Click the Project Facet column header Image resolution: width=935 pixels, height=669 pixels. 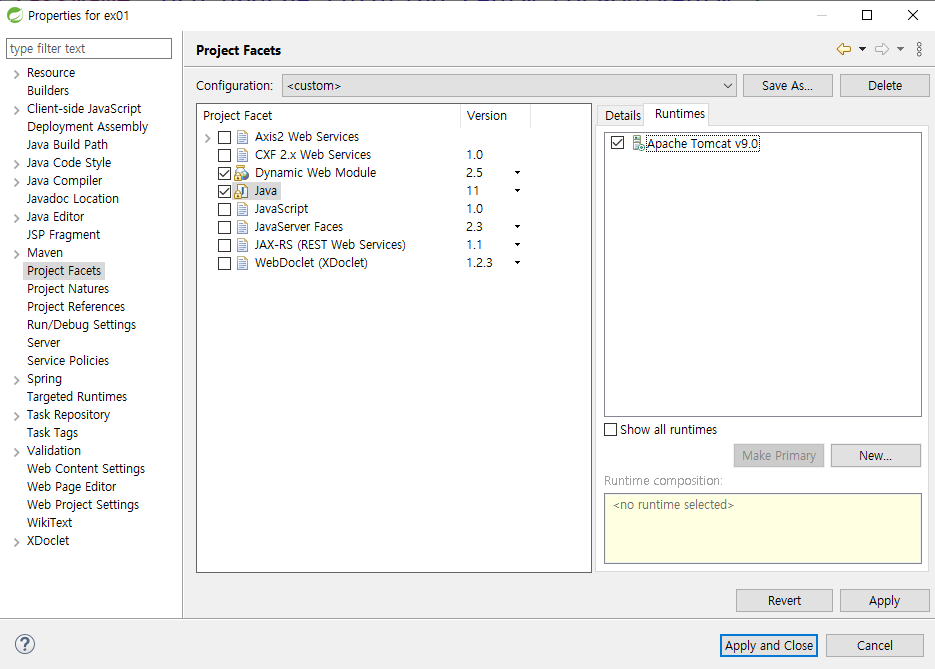tap(329, 116)
